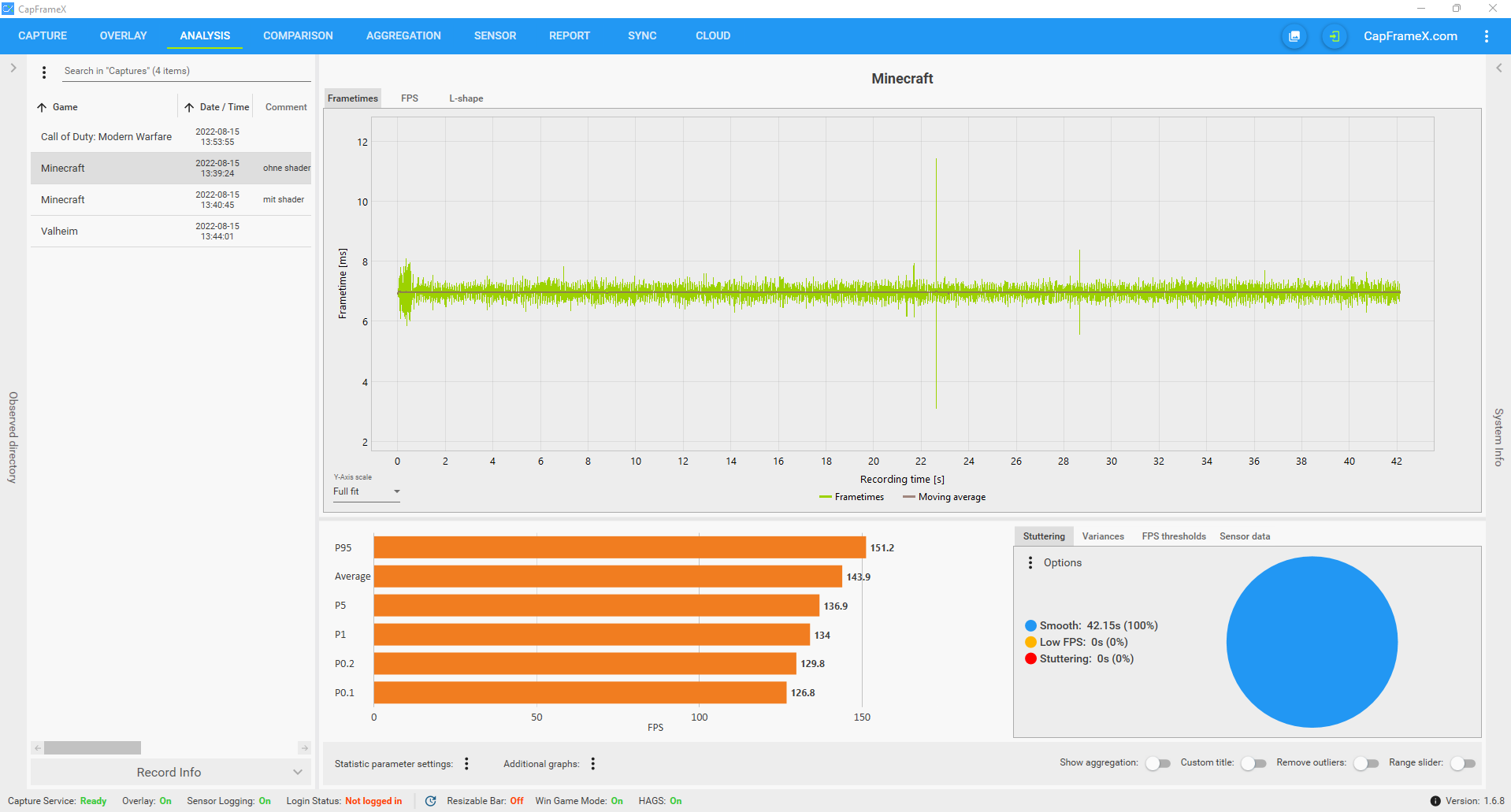The width and height of the screenshot is (1511, 812).
Task: Expand the System Info side panel arrow
Action: [x=1498, y=68]
